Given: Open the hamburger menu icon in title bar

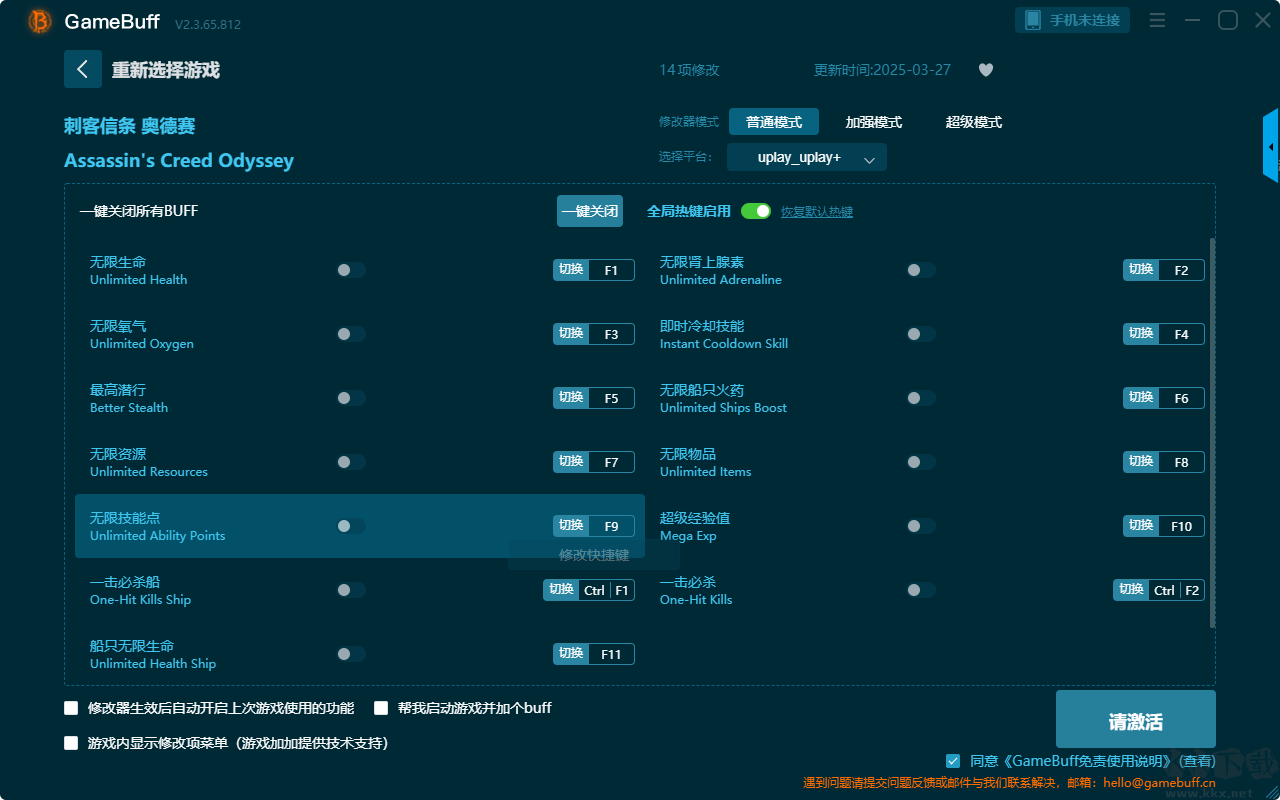Looking at the screenshot, I should pos(1157,20).
